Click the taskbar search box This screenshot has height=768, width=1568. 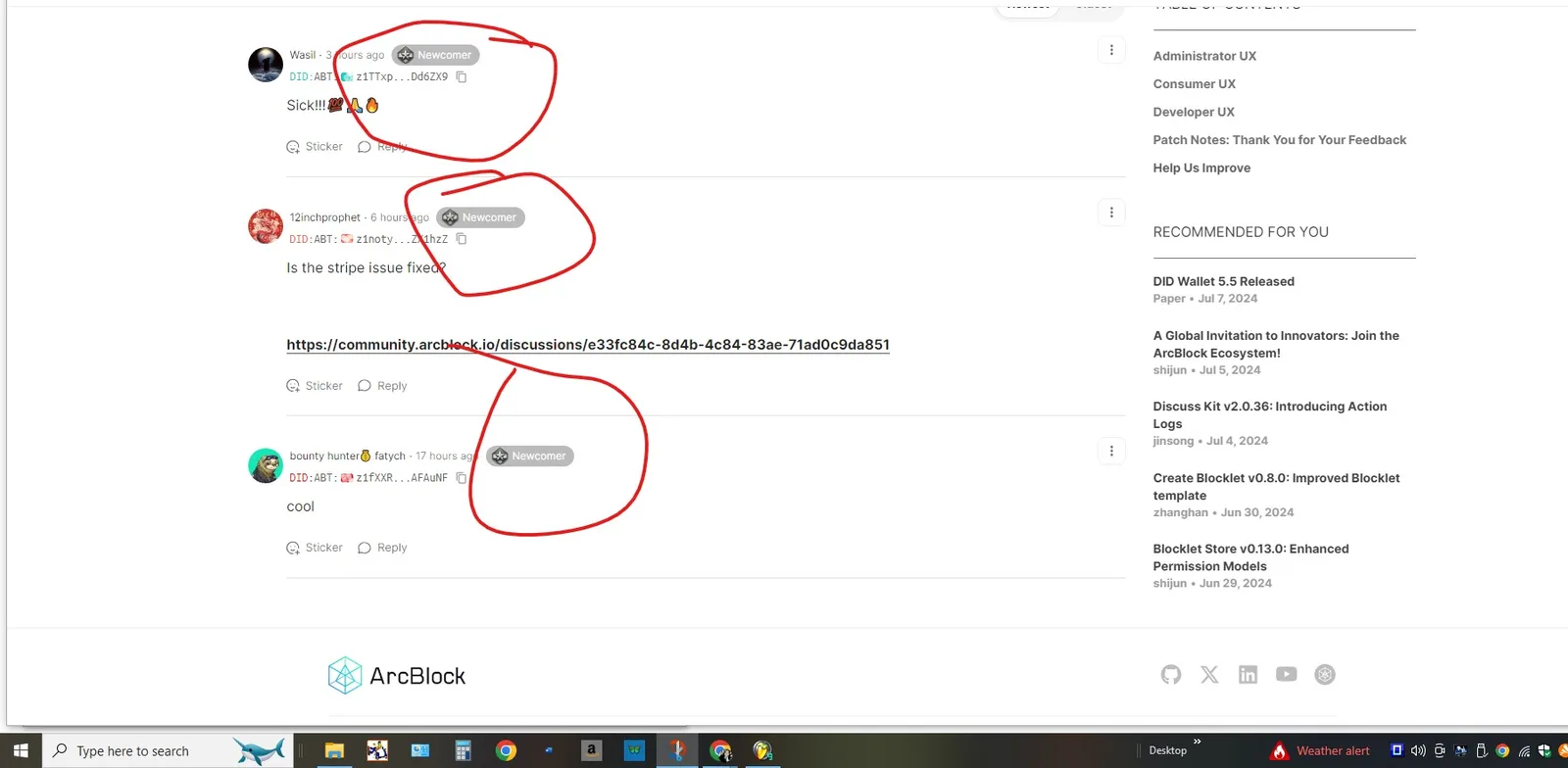(x=167, y=750)
